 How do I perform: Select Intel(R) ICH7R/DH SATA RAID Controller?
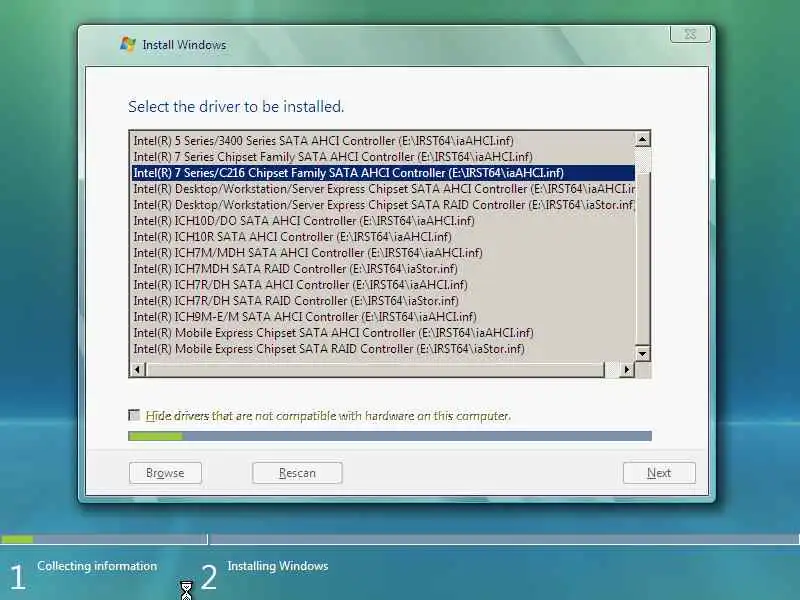point(383,301)
